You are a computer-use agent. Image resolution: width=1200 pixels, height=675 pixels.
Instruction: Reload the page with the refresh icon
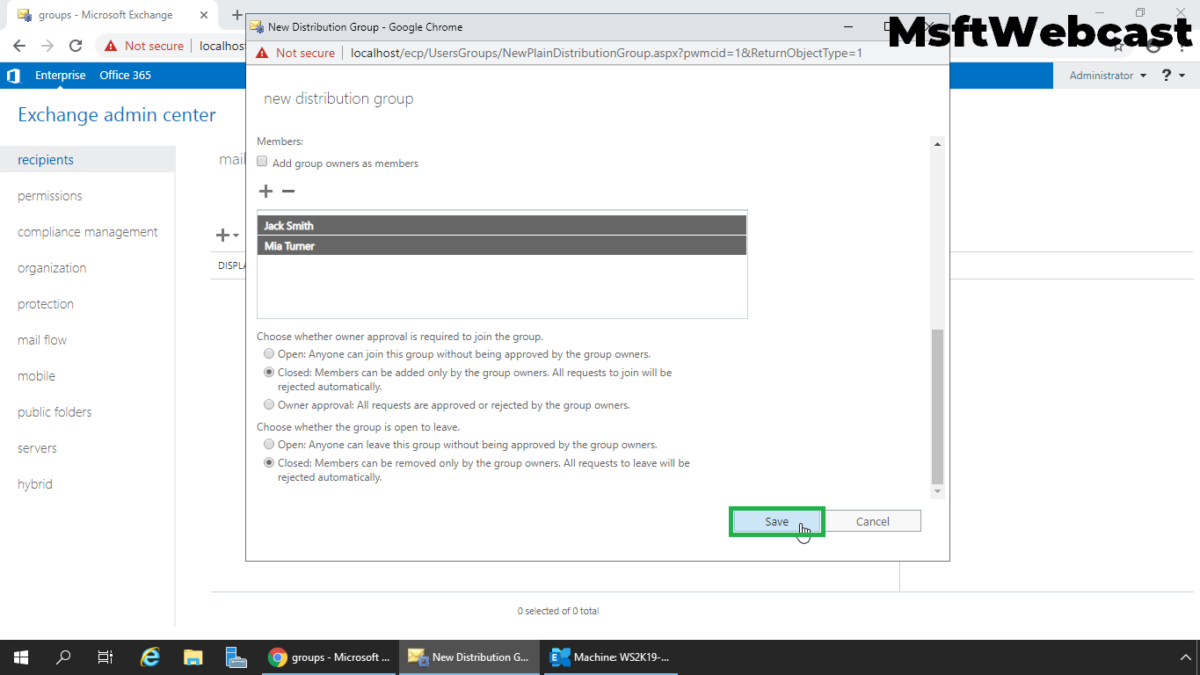tap(75, 45)
